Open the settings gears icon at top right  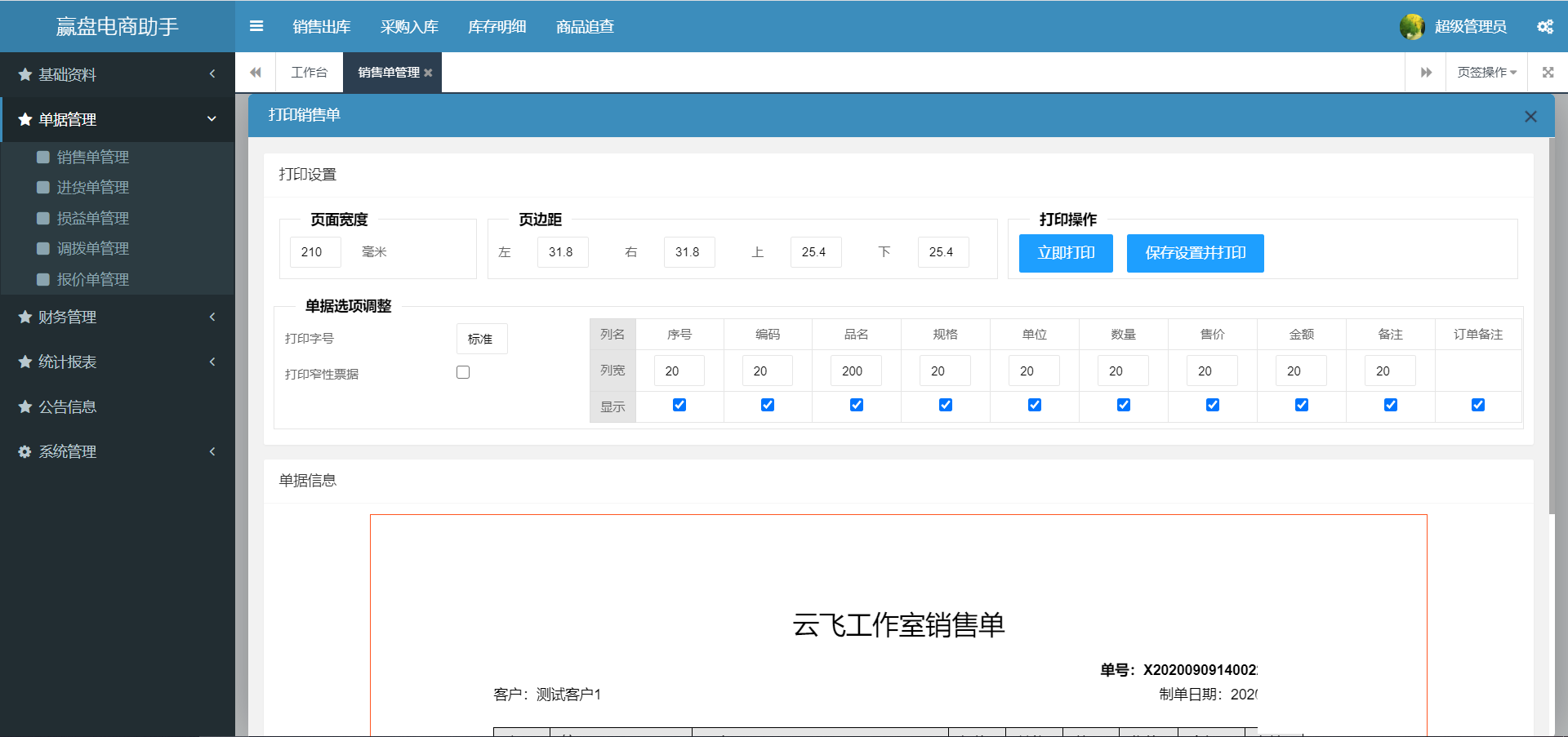(x=1545, y=27)
